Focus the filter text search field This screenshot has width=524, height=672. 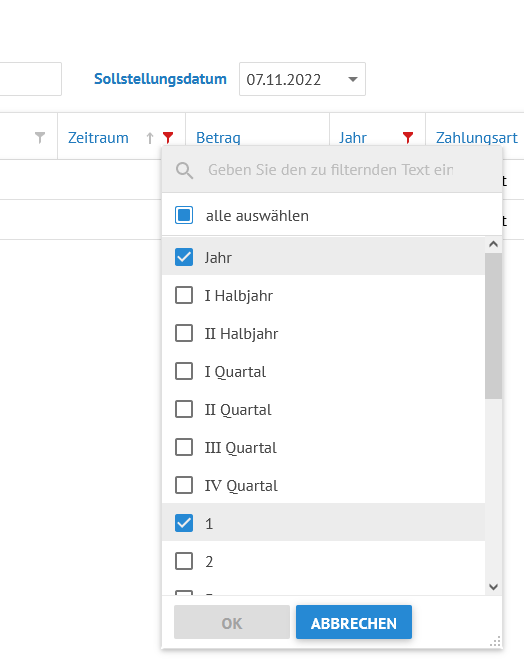(331, 170)
